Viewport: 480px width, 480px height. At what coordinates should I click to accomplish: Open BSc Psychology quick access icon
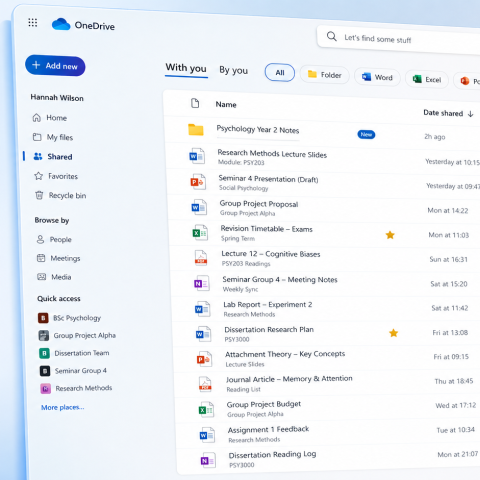point(43,318)
